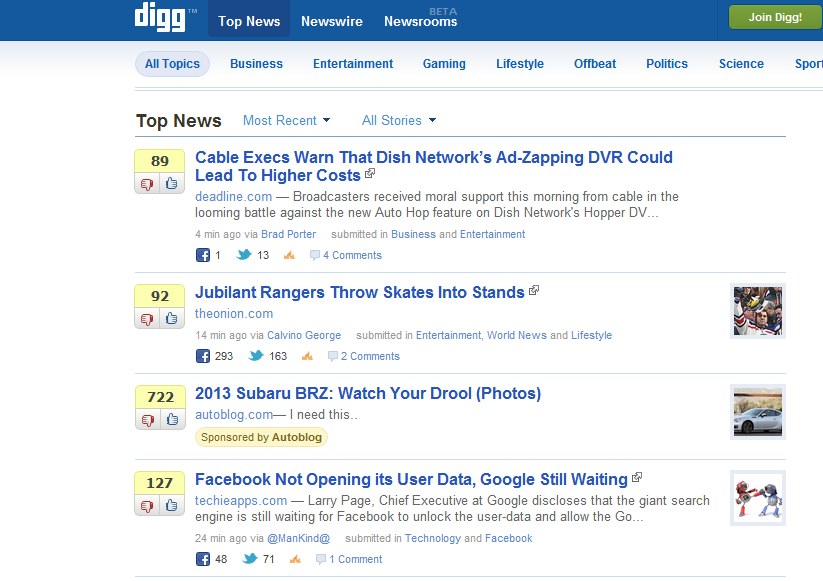This screenshot has width=823, height=581.
Task: Click activity icon on Jubilant Rangers story
Action: click(x=308, y=356)
